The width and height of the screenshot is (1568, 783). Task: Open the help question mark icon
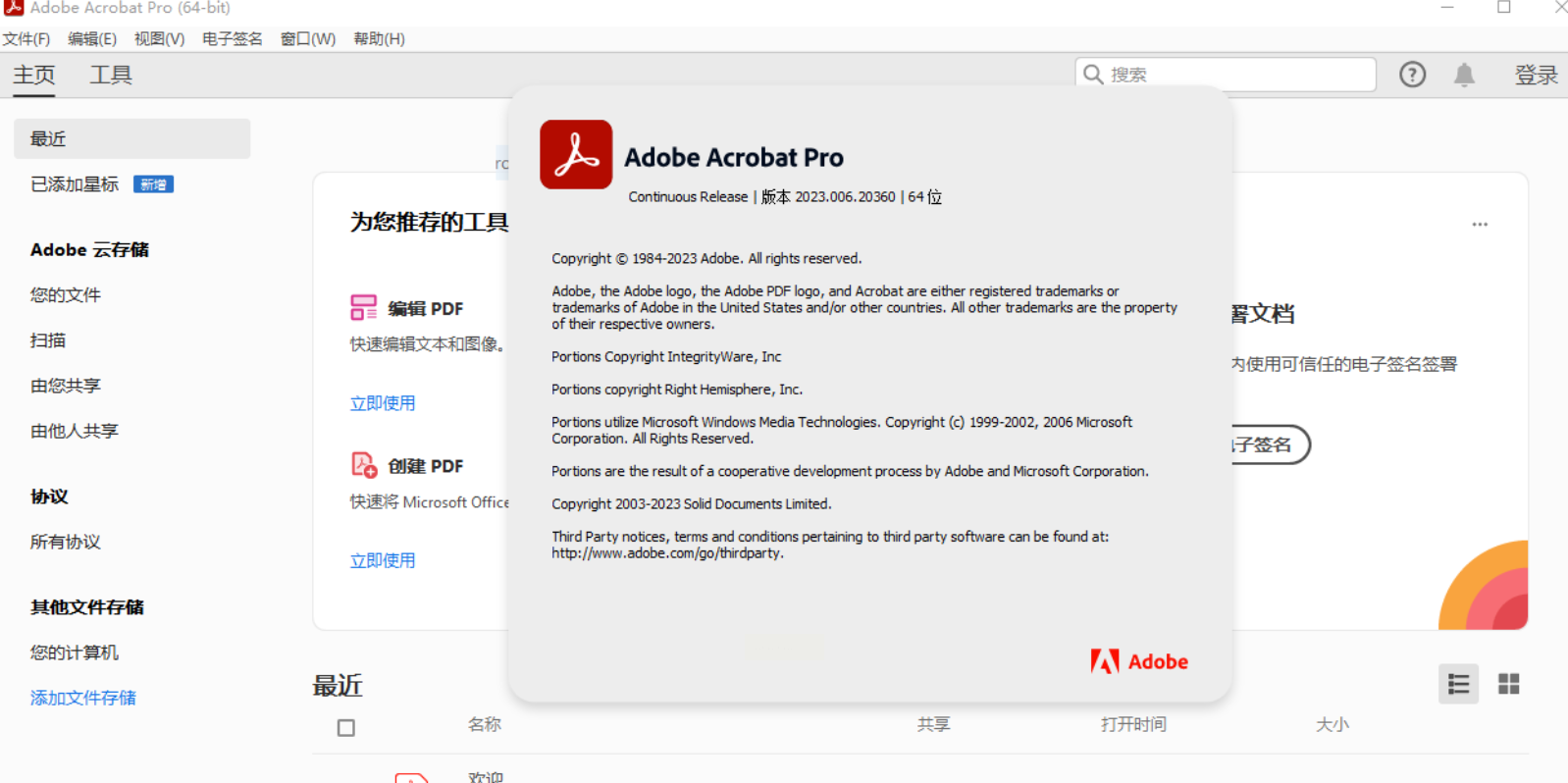click(x=1412, y=75)
